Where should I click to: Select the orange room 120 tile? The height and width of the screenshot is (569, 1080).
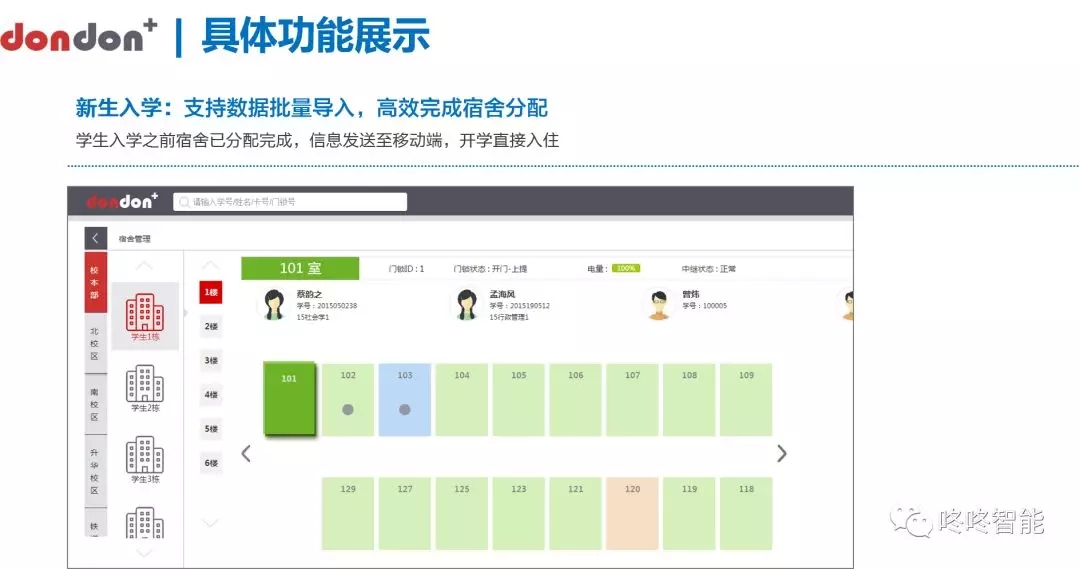click(632, 513)
